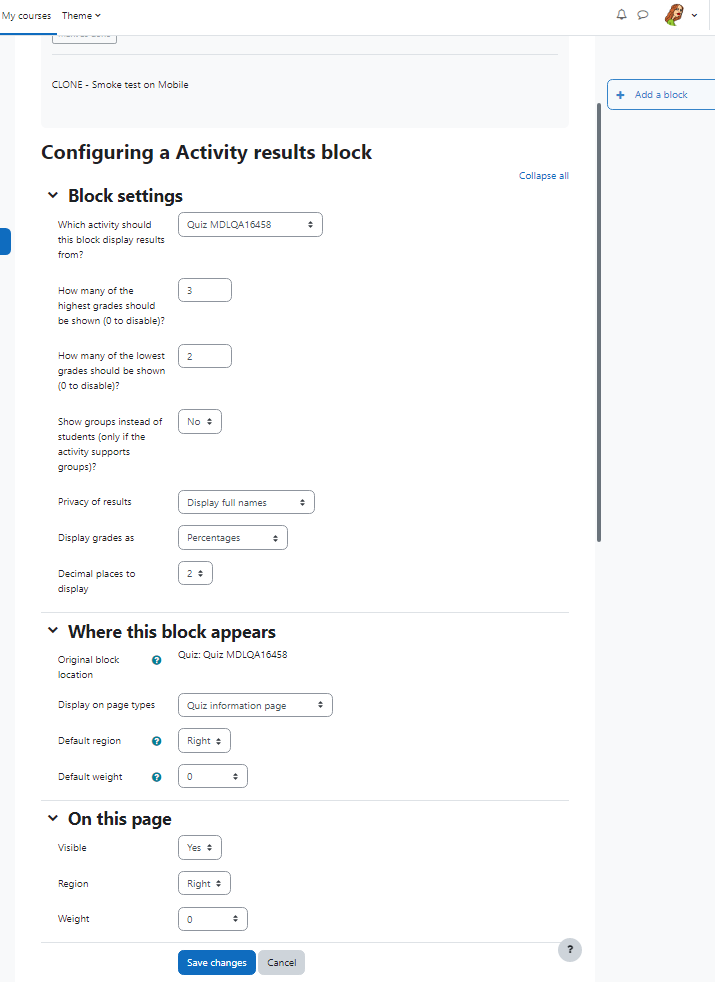The image size is (715, 982).
Task: Open the user avatar menu
Action: click(x=681, y=15)
